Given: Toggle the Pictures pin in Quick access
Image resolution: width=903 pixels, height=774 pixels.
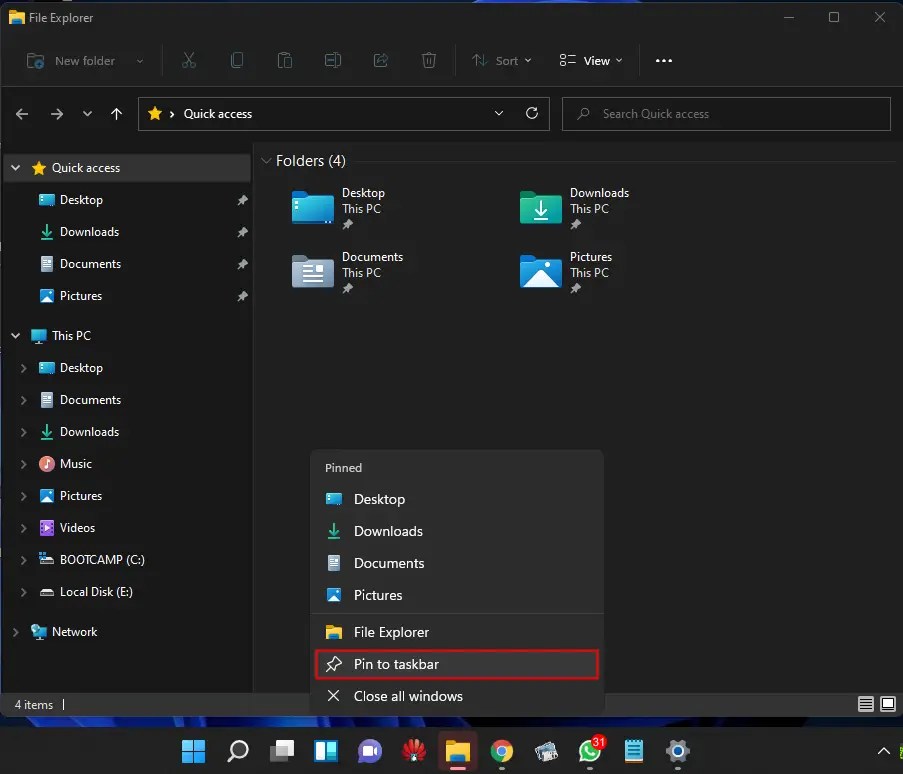Looking at the screenshot, I should (x=241, y=296).
